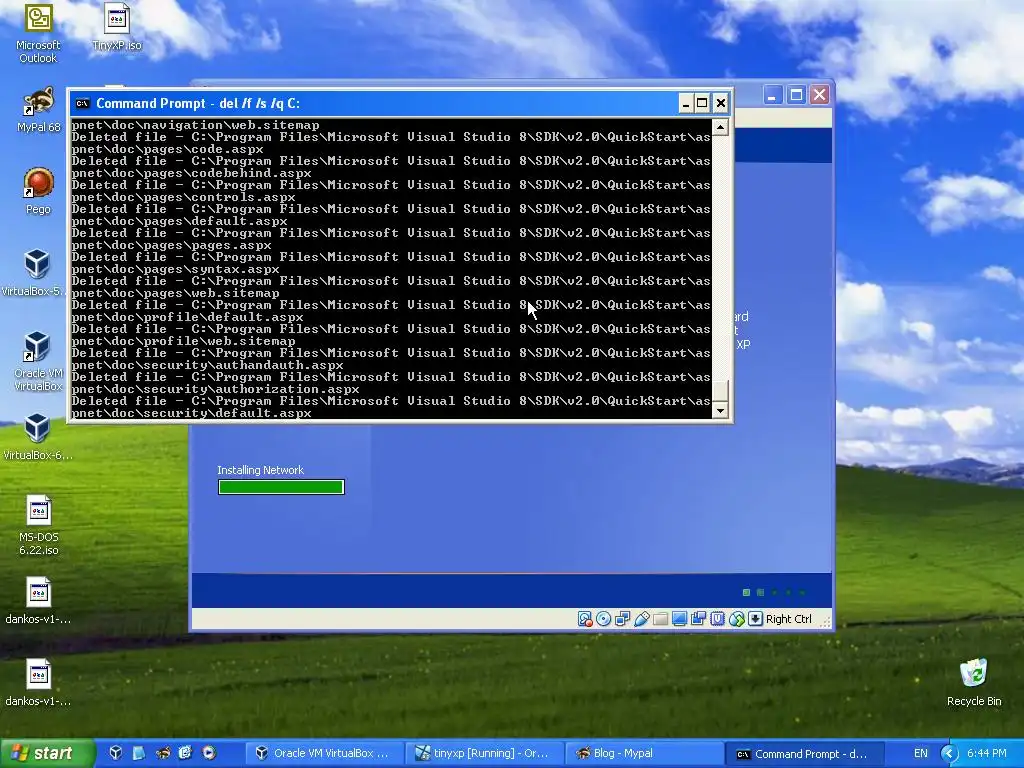Click the Right Ctrl host key label

coord(788,619)
